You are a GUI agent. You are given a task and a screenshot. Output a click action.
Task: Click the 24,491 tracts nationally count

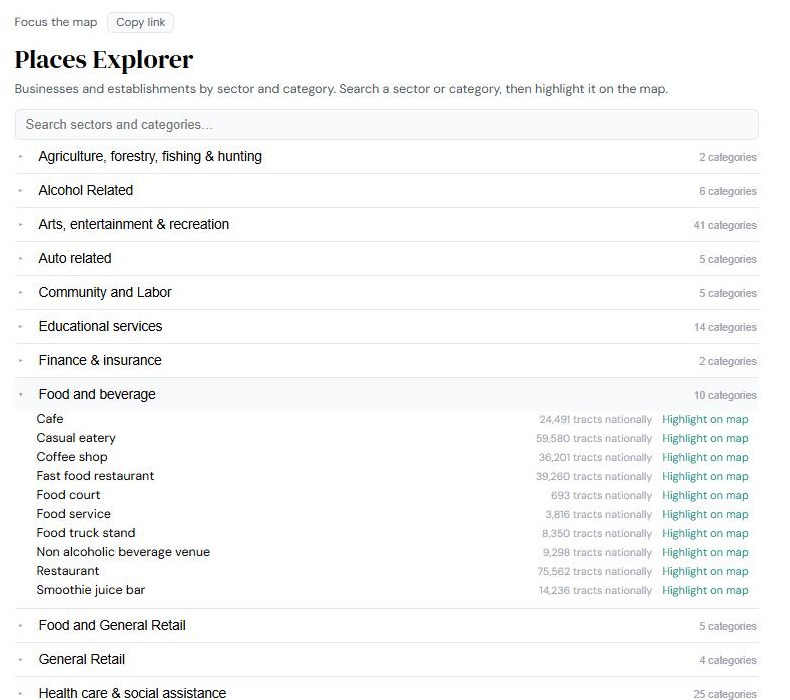tap(595, 419)
